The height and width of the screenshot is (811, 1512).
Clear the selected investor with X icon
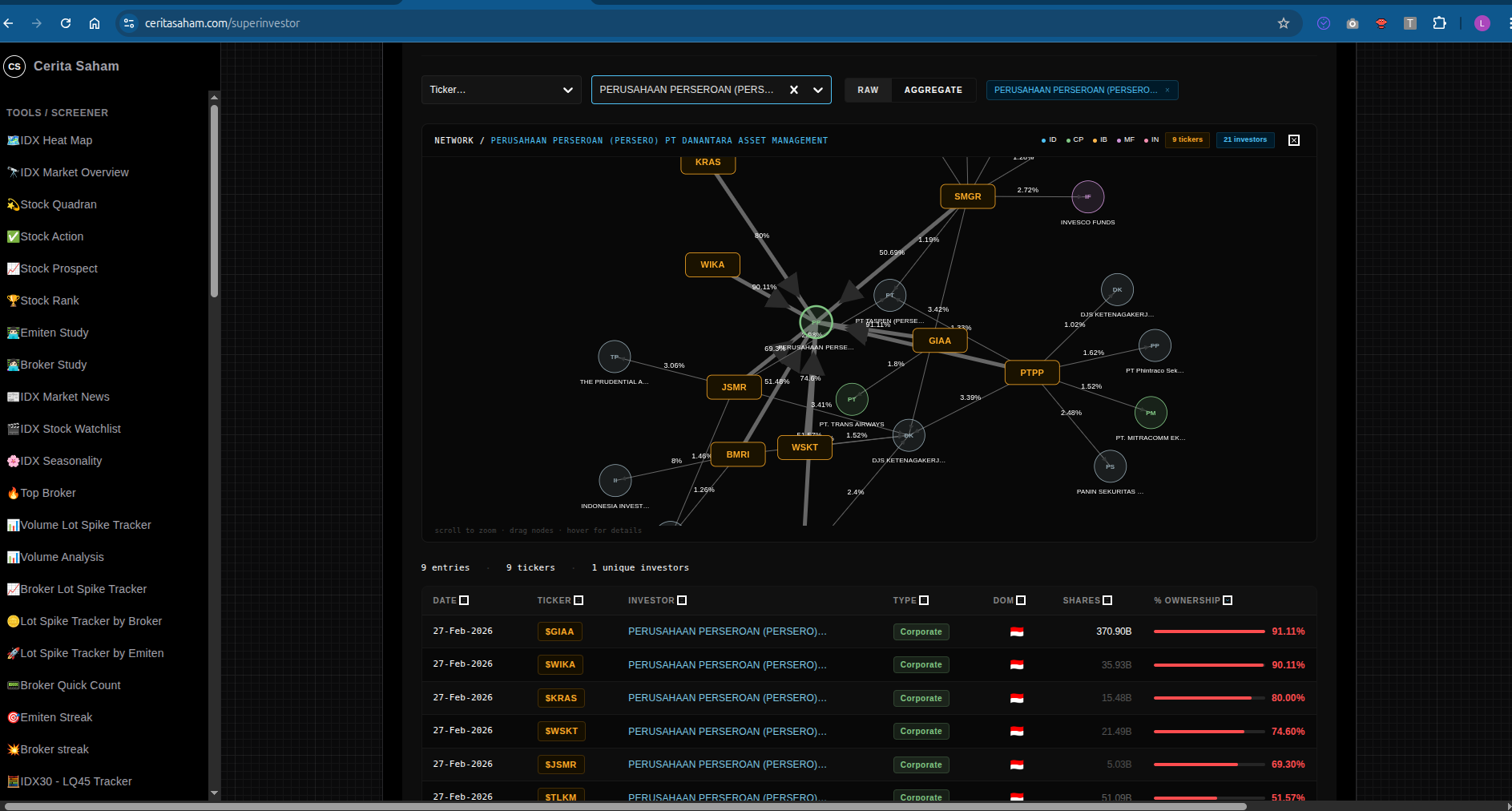[x=793, y=90]
